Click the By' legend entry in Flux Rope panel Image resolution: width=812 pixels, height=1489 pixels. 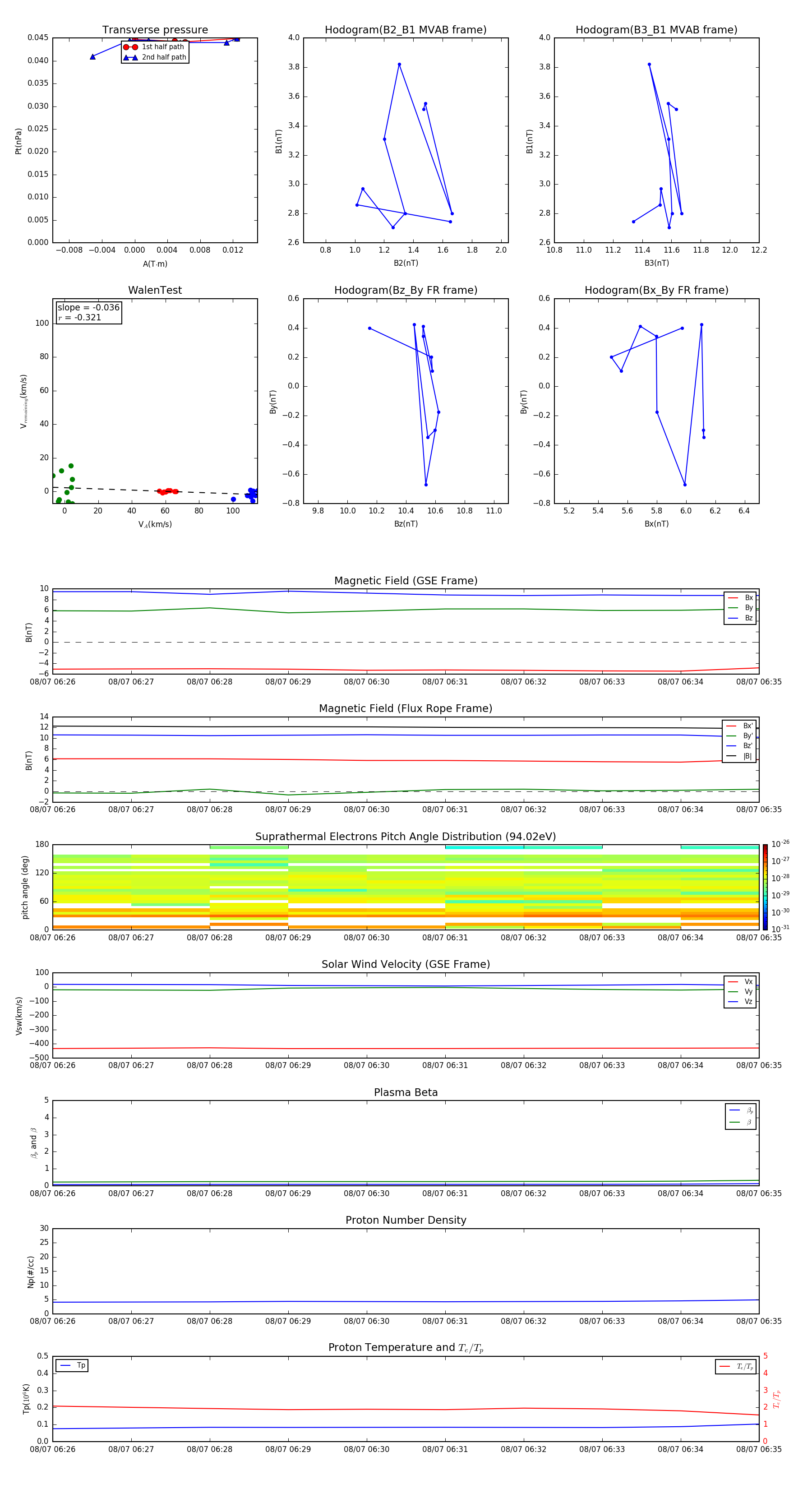[739, 736]
